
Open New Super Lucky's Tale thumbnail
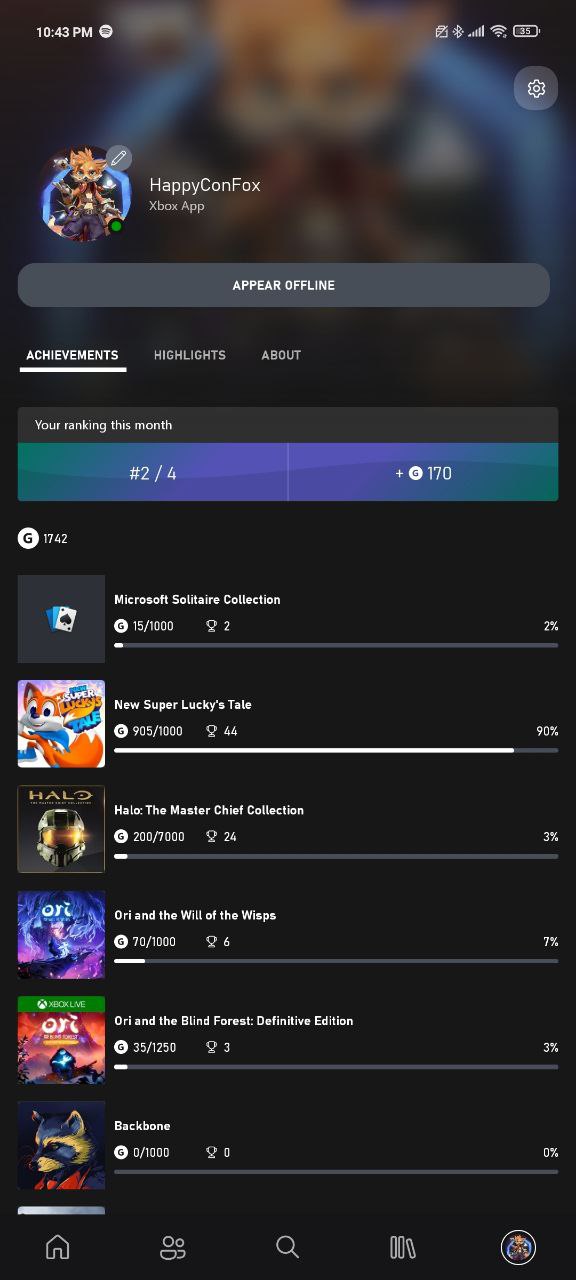[61, 724]
